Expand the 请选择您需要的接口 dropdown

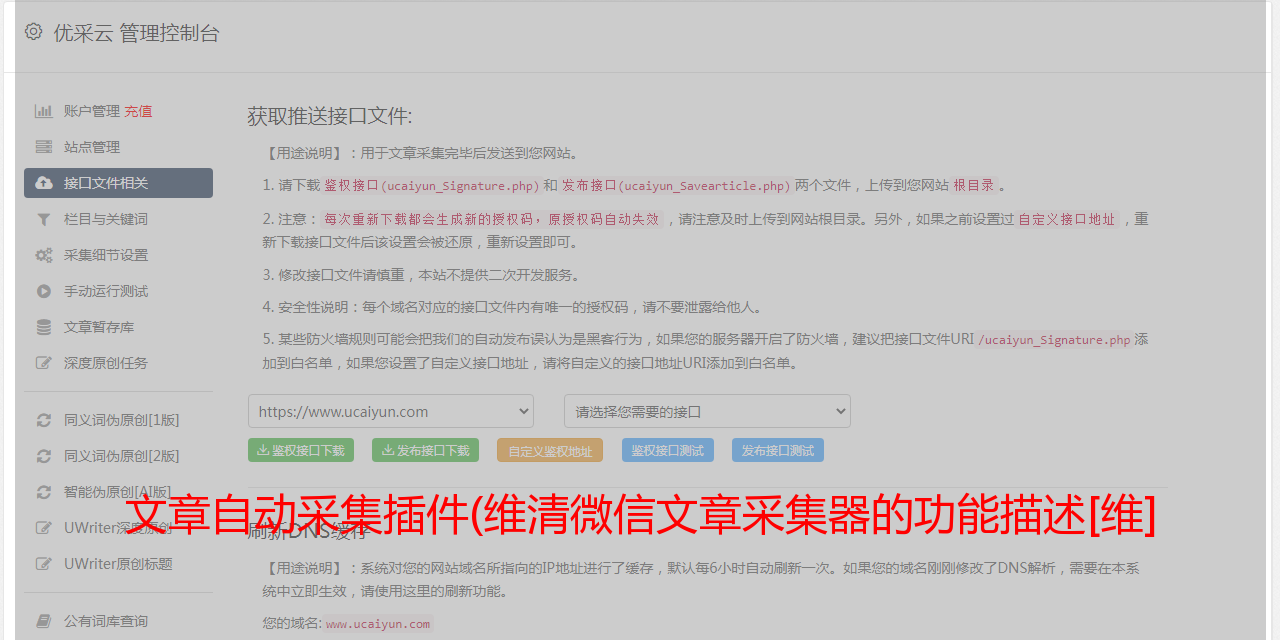click(707, 411)
